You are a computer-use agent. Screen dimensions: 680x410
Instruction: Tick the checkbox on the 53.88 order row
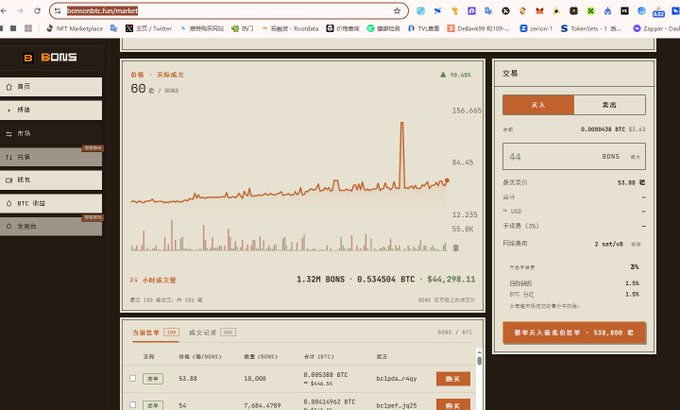click(x=133, y=378)
